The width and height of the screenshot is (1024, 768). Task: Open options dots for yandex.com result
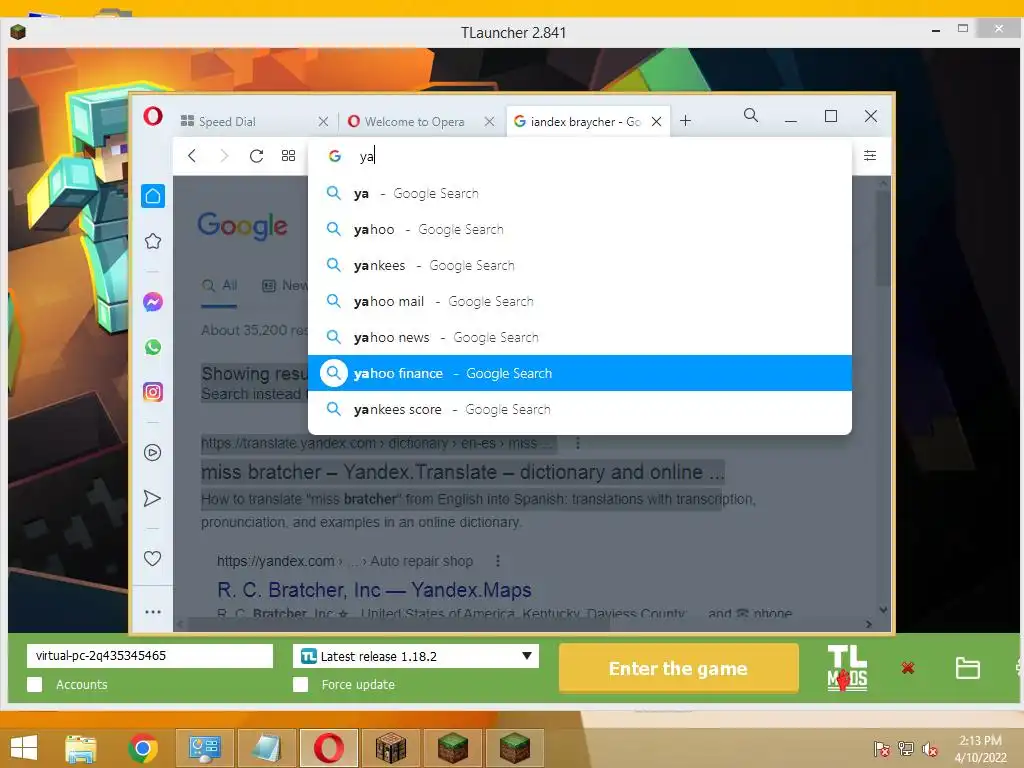tap(498, 561)
